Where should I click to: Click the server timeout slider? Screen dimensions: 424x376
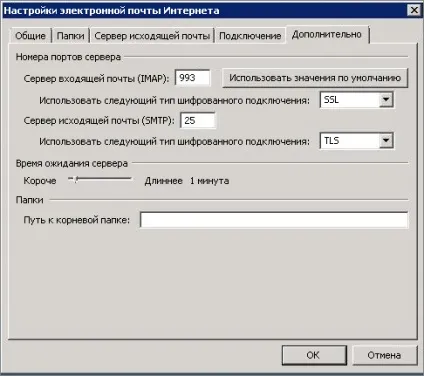point(100,180)
